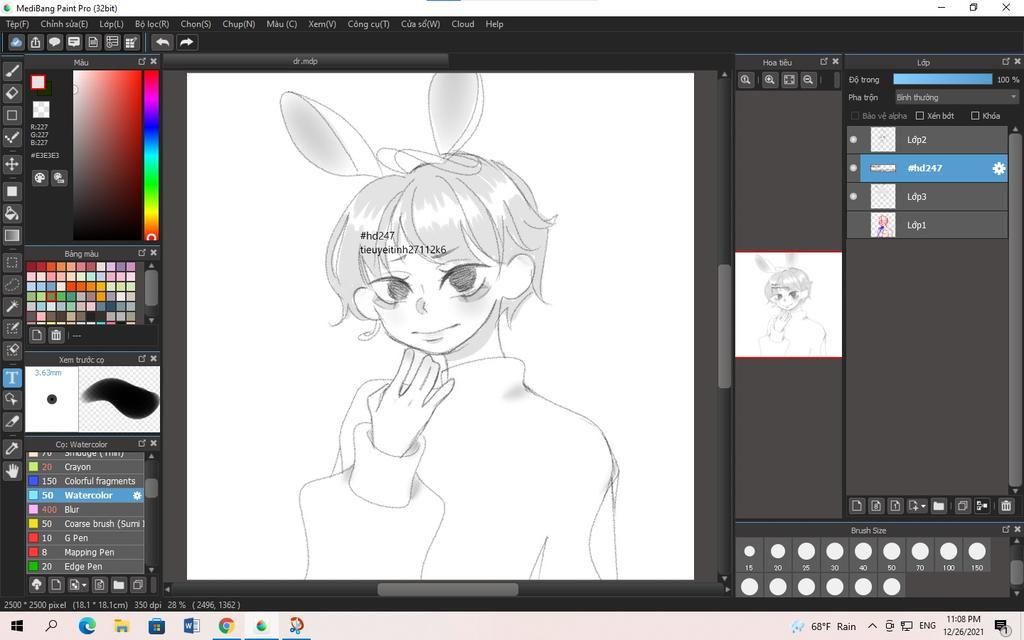
Task: Select the Text tool
Action: coord(12,377)
